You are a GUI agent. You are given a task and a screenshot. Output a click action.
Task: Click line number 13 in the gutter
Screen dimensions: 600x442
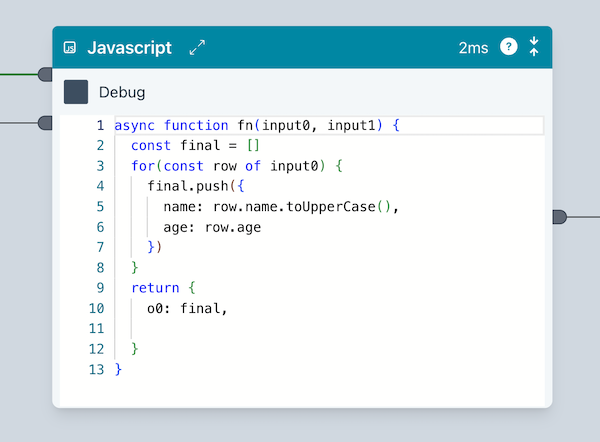pos(95,369)
